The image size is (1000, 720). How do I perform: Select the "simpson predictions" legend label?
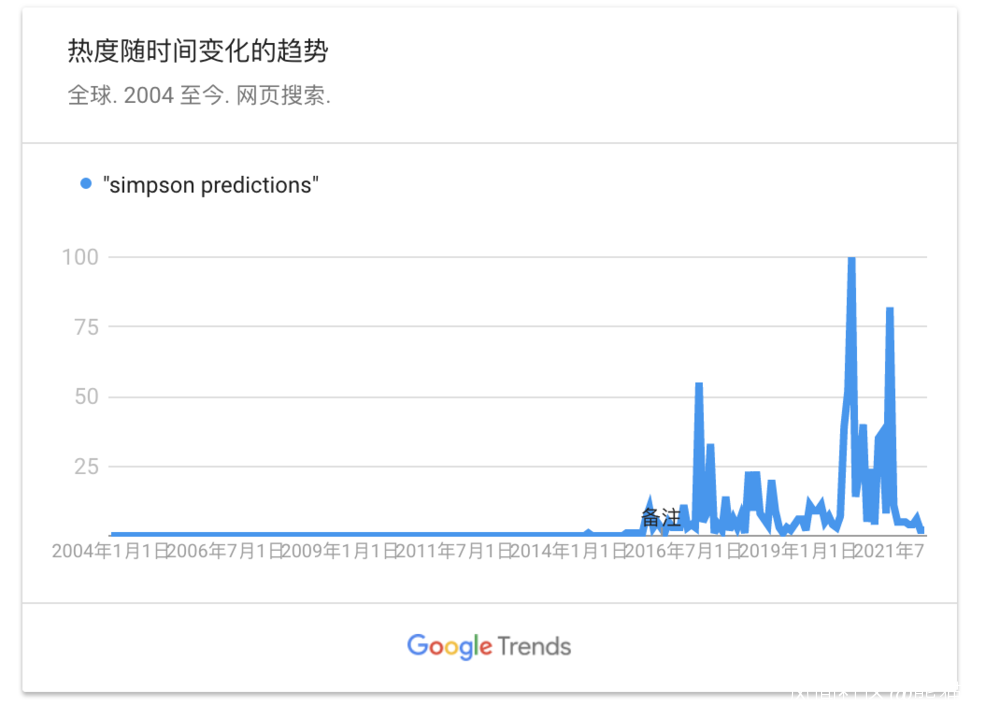[x=210, y=185]
